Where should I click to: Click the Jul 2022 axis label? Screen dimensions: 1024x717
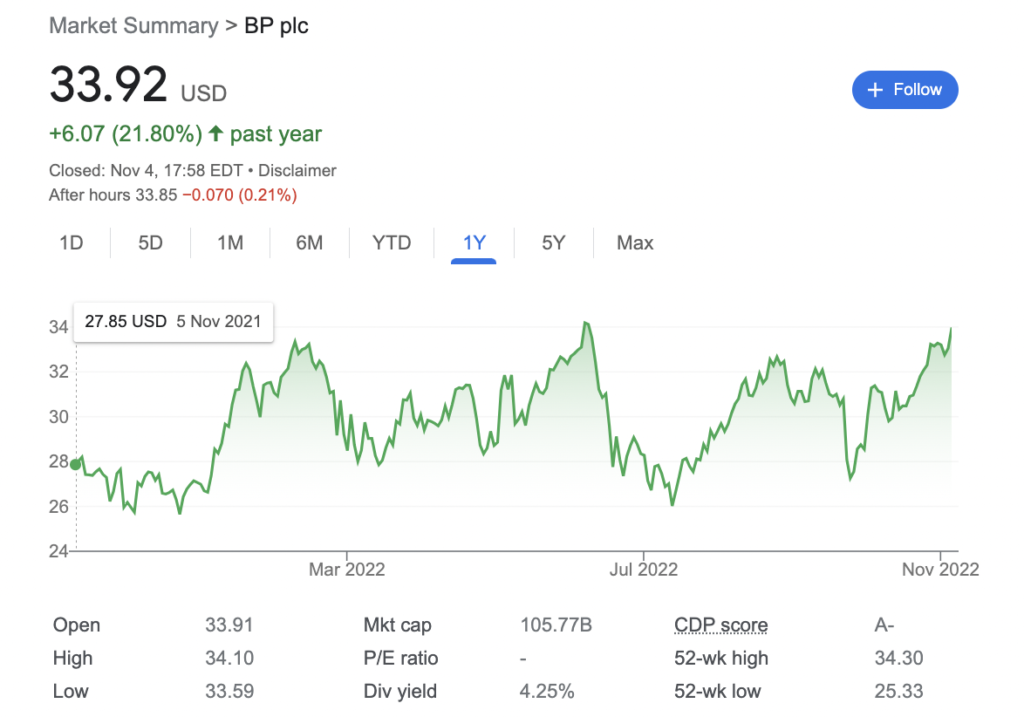pyautogui.click(x=643, y=569)
